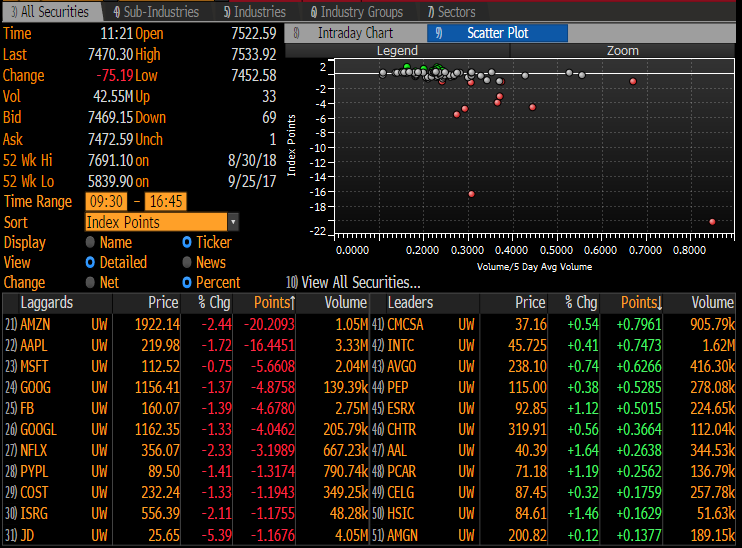
Task: Open the AAPL laggard row
Action: tap(186, 345)
